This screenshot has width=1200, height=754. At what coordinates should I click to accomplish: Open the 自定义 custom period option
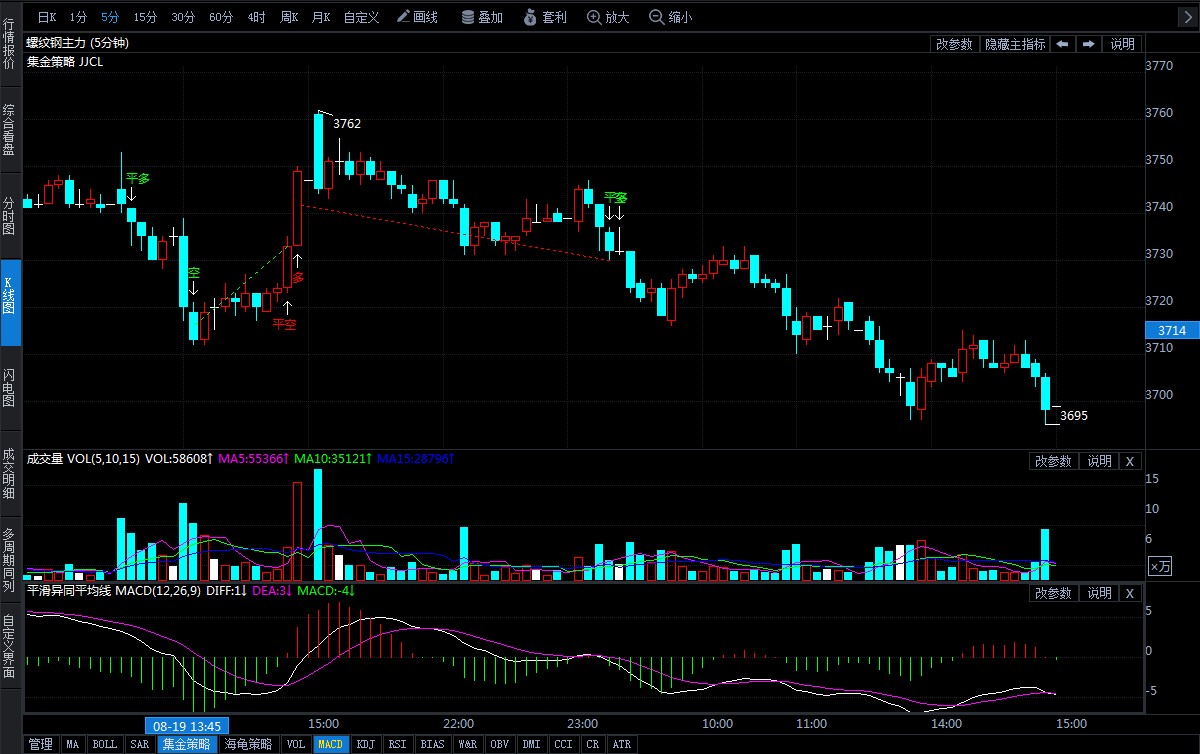click(x=361, y=17)
